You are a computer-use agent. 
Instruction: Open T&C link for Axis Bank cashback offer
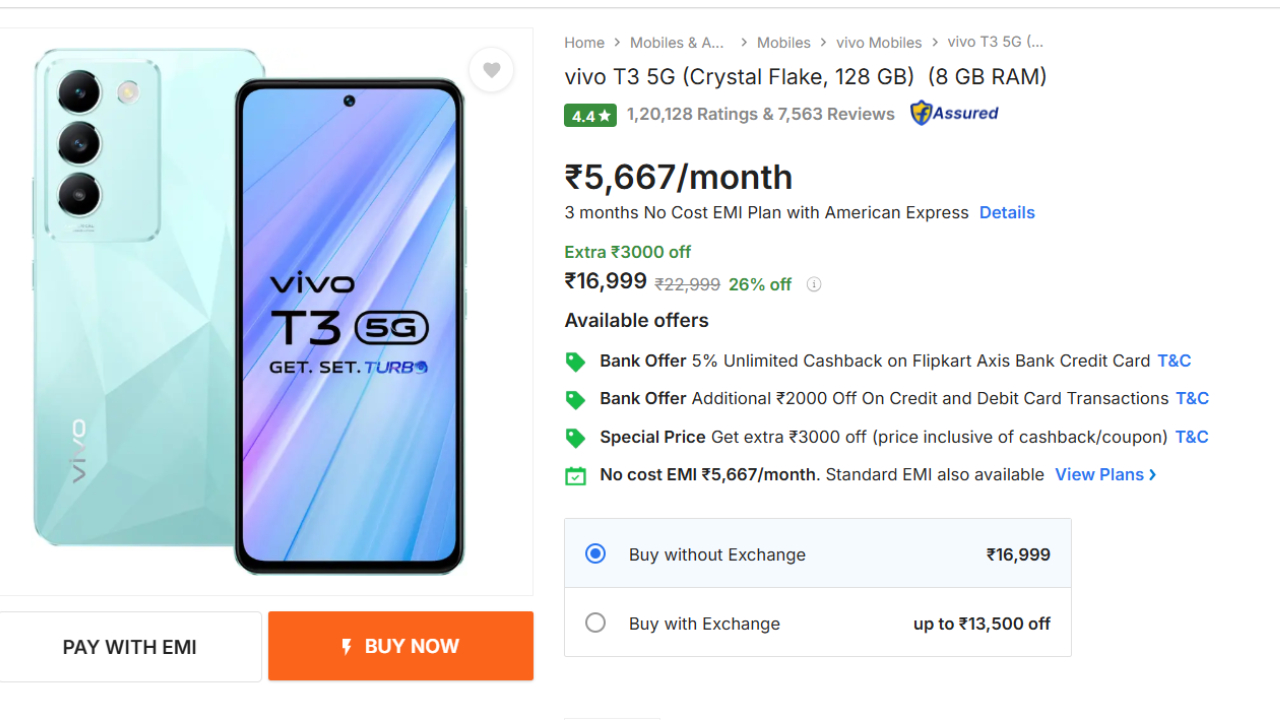(1174, 361)
